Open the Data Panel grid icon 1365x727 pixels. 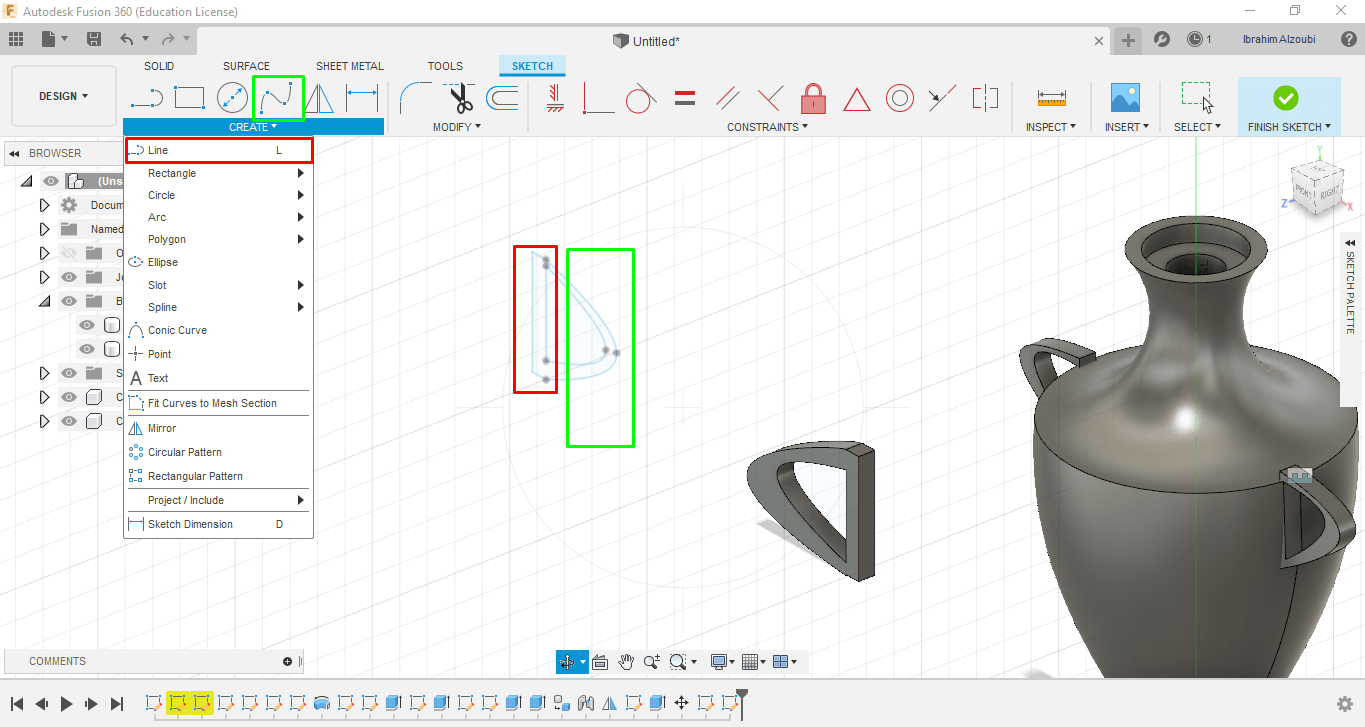coord(16,39)
